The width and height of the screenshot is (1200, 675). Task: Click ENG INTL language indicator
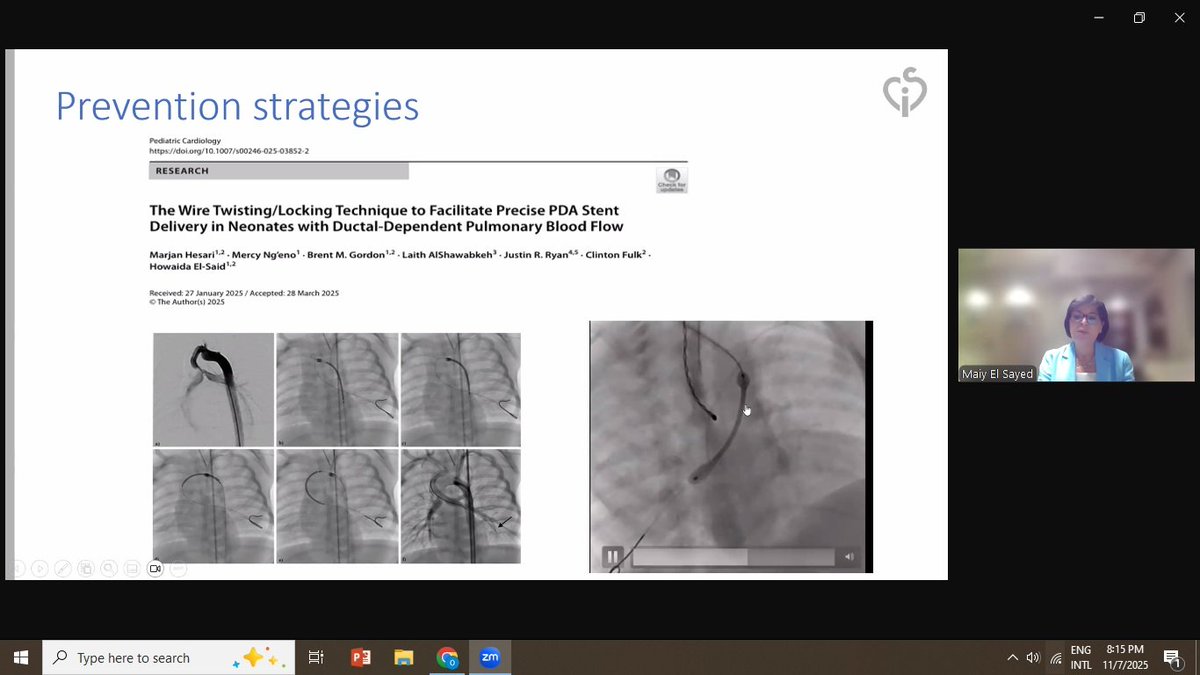(x=1081, y=657)
